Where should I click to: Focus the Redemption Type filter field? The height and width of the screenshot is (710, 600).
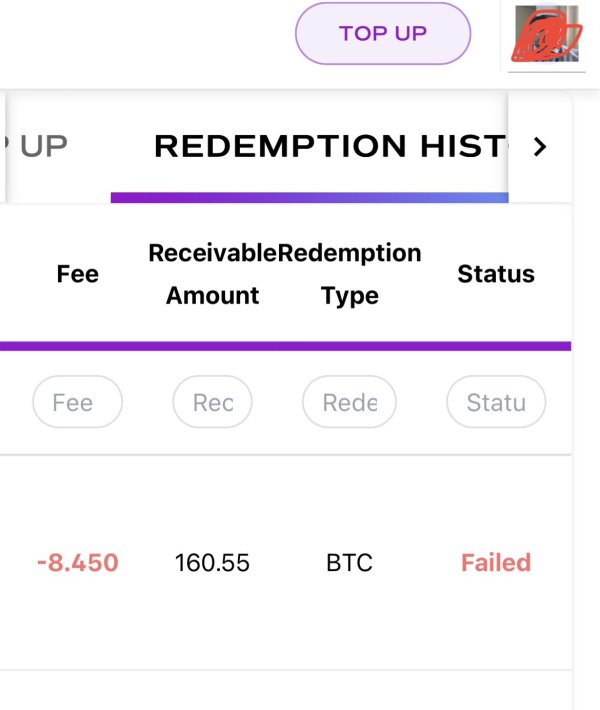350,403
